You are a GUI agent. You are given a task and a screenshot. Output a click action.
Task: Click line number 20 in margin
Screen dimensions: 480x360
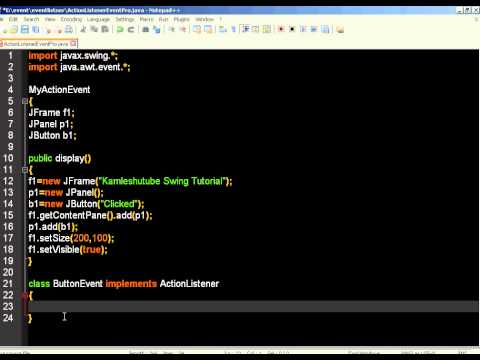8,272
